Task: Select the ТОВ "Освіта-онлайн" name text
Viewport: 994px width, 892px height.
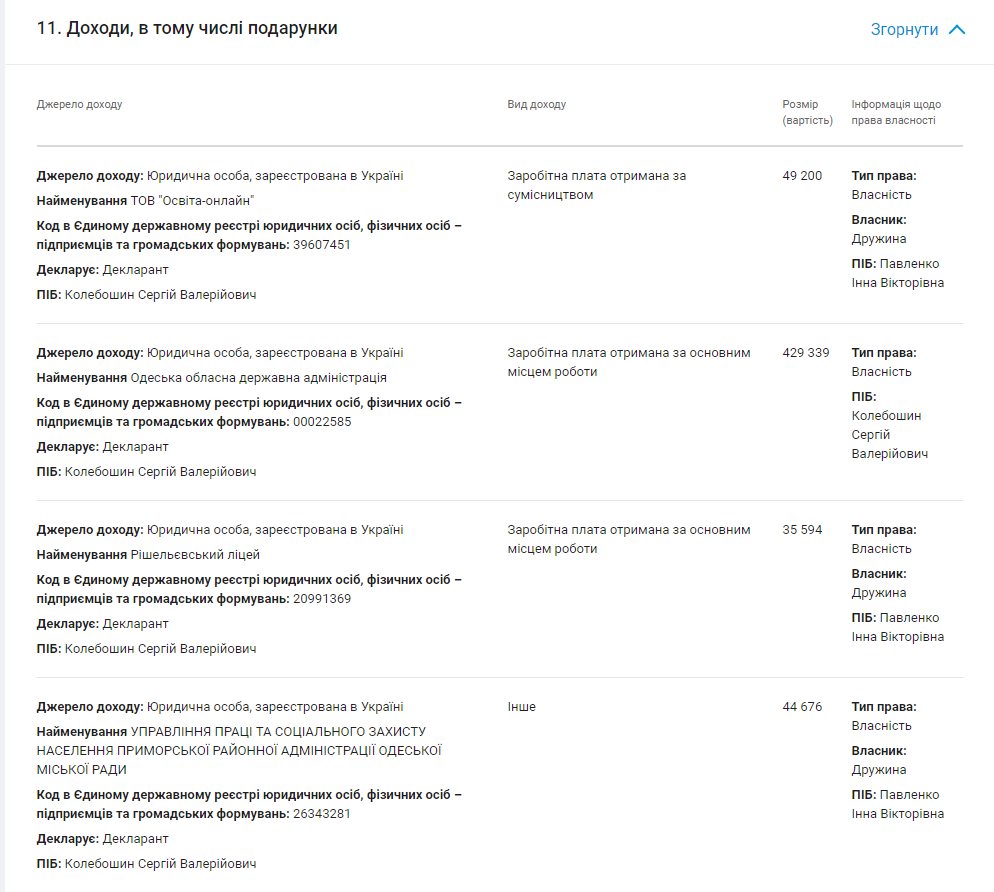Action: pyautogui.click(x=192, y=200)
